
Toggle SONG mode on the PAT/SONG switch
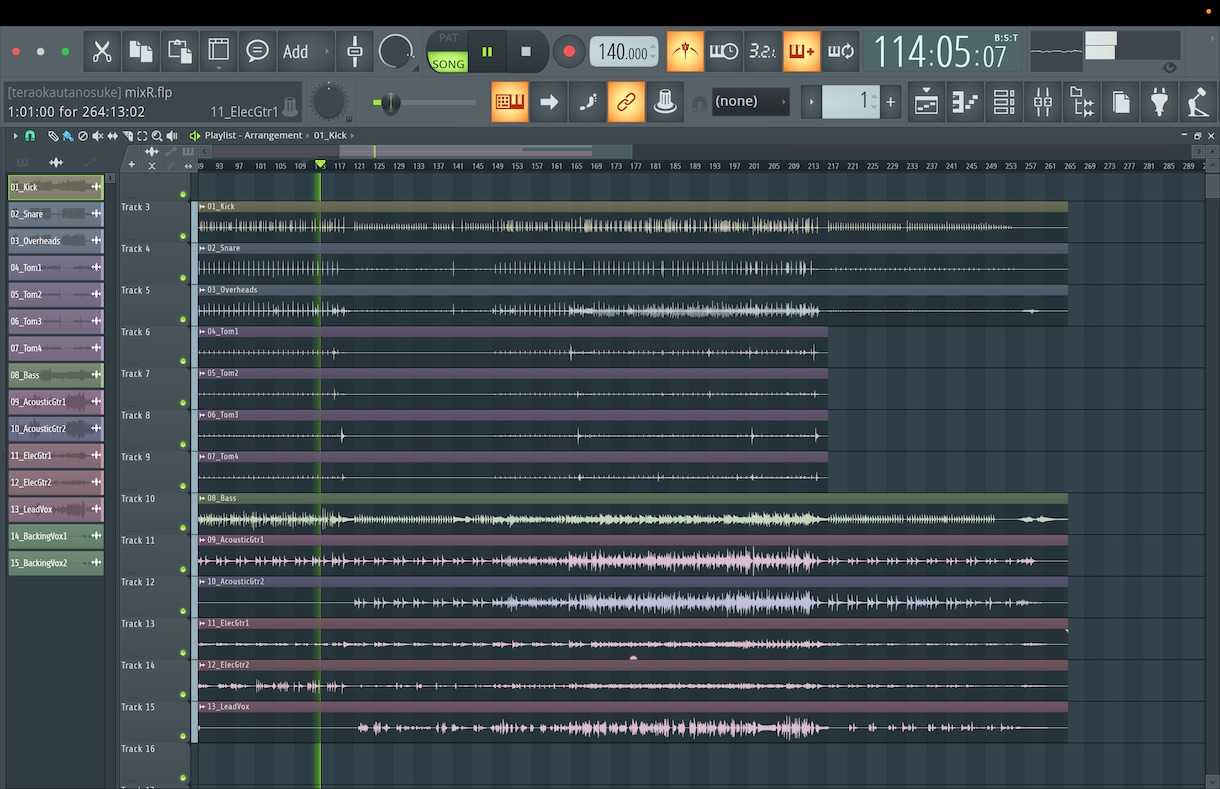[448, 63]
